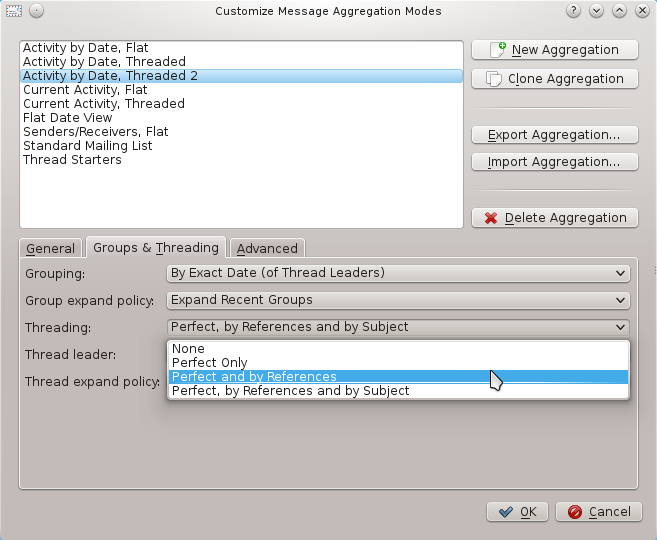Close the Customize Message Aggregation Modes dialog

point(642,11)
